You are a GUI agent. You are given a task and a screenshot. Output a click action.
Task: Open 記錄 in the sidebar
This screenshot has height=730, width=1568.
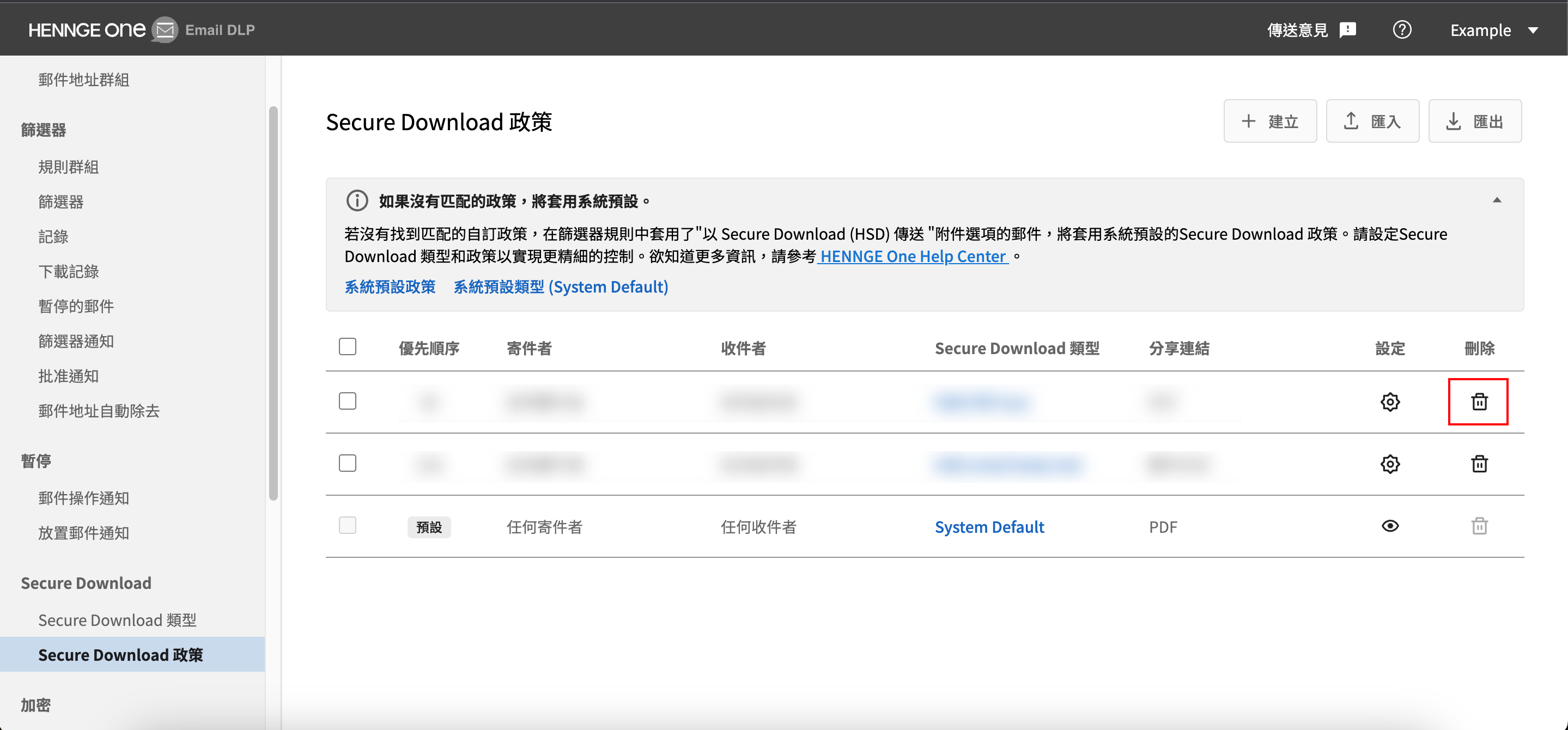(53, 236)
